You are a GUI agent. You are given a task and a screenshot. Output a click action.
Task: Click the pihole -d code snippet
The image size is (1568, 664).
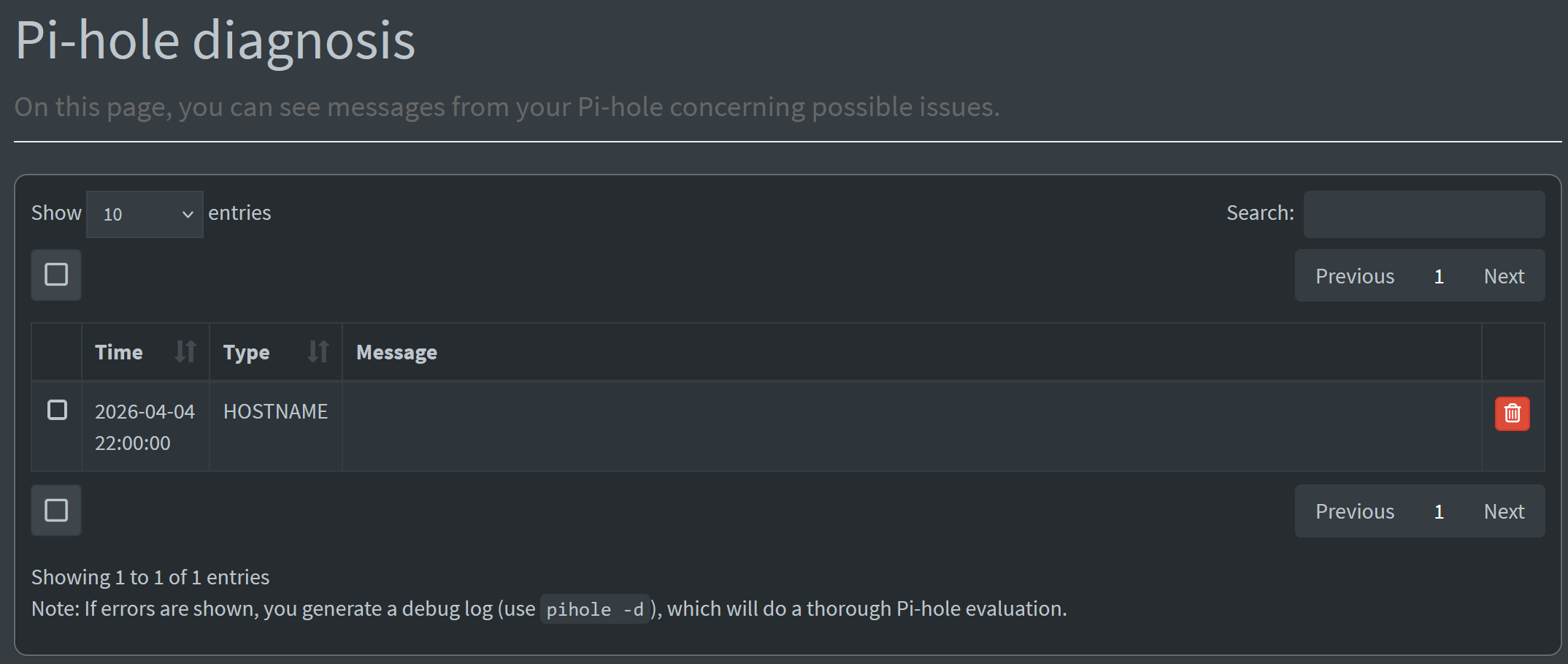(594, 609)
